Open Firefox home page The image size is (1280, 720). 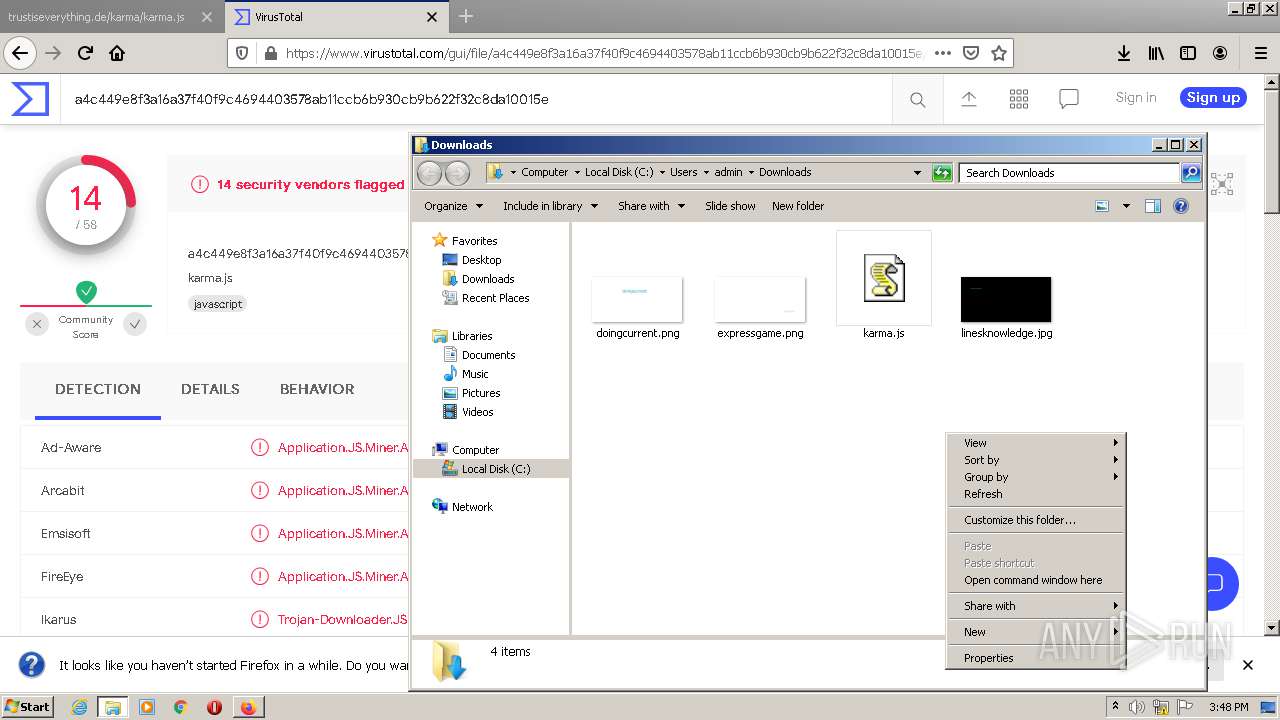click(117, 53)
